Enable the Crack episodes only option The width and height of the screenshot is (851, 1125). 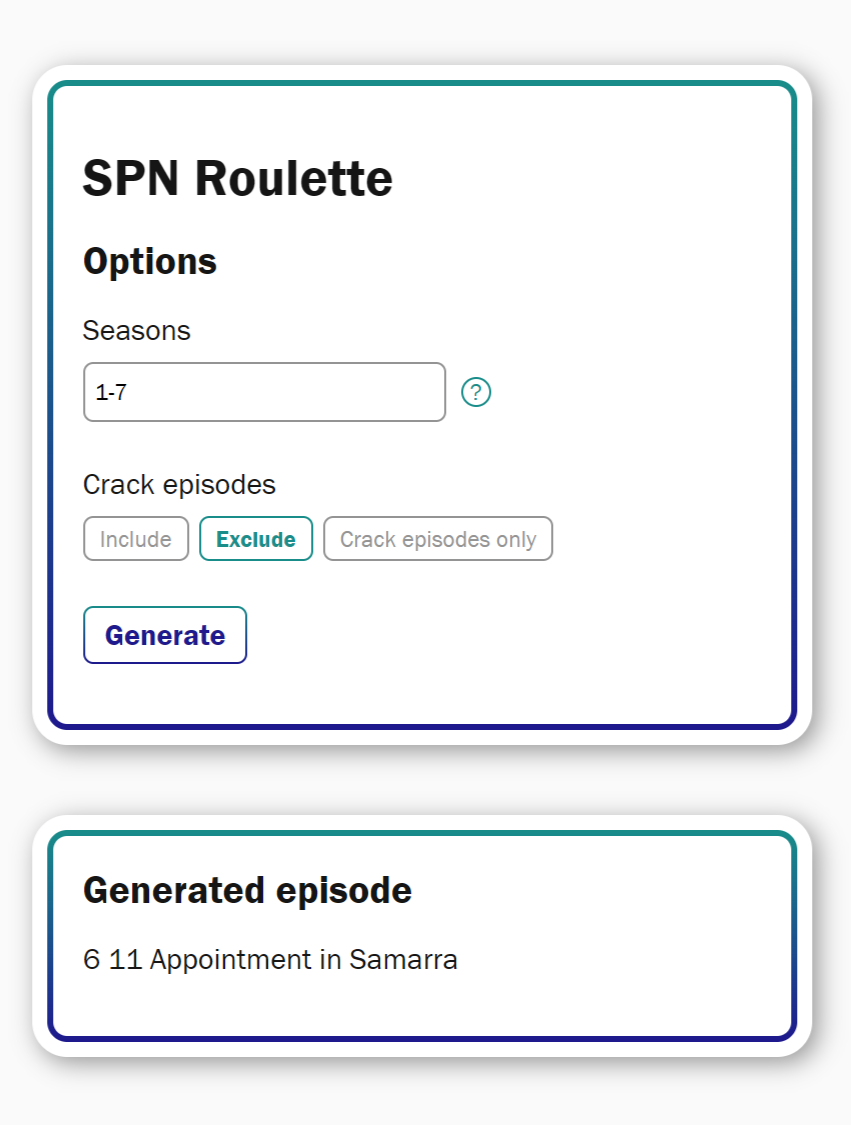[x=438, y=539]
